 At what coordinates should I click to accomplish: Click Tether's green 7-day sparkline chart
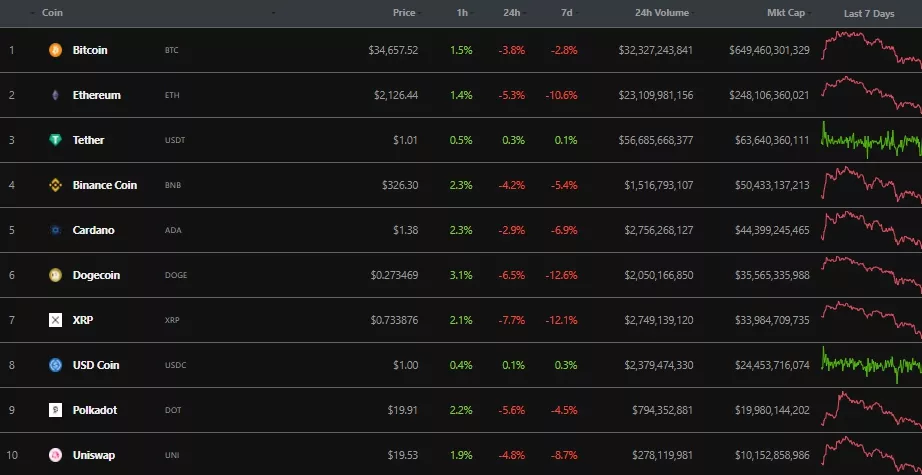pyautogui.click(x=870, y=140)
